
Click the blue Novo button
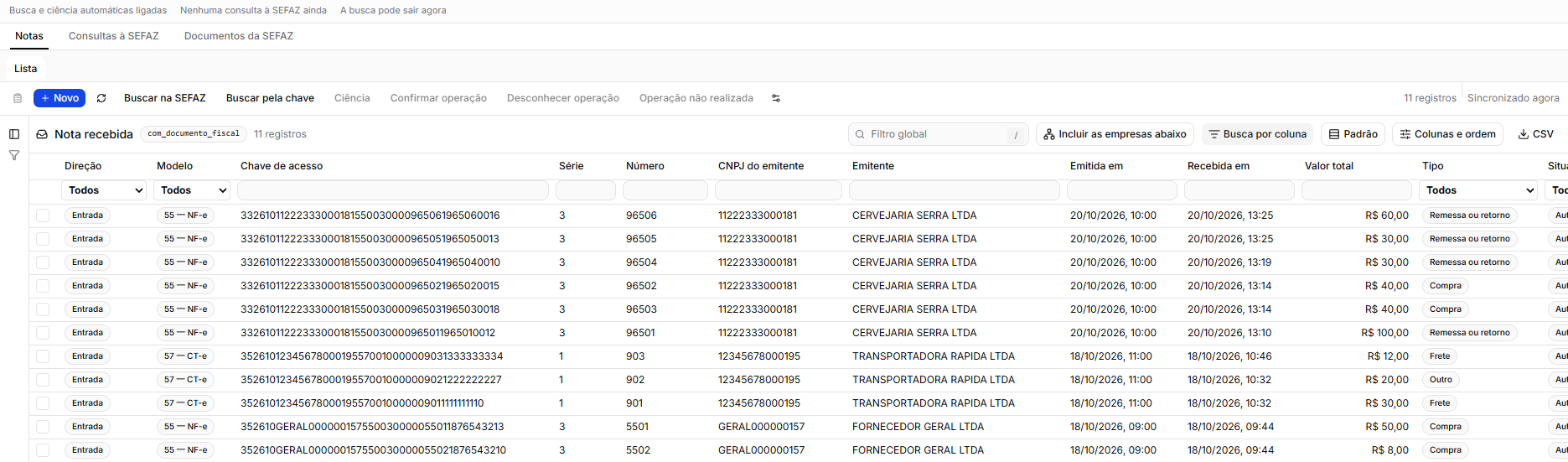tap(59, 98)
